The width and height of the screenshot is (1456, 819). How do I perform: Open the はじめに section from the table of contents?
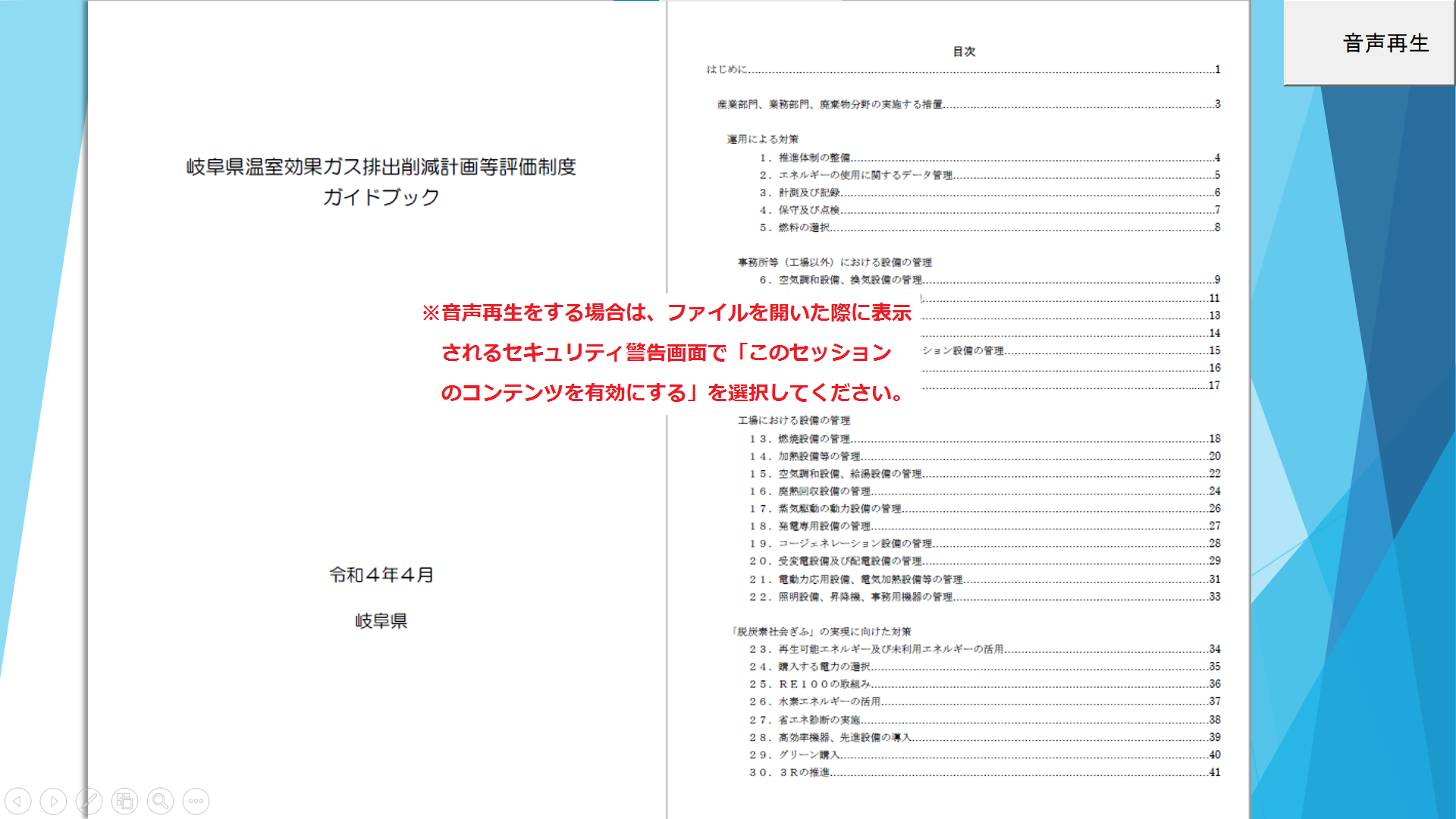(728, 70)
